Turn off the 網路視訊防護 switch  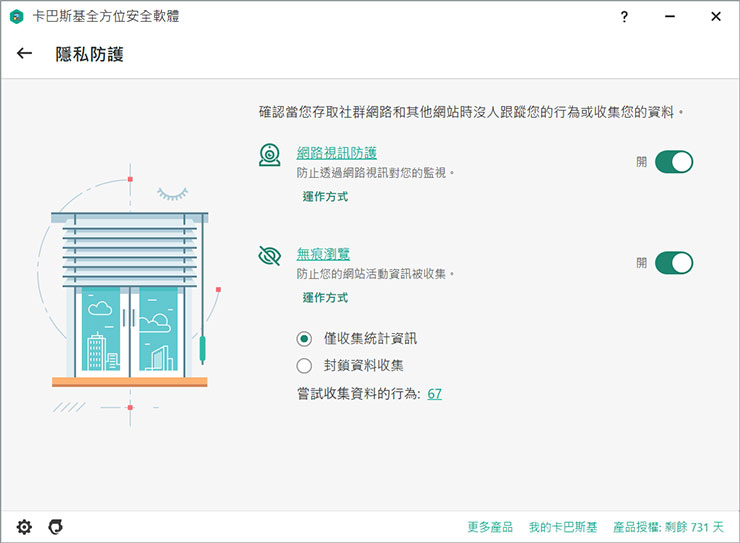[674, 162]
